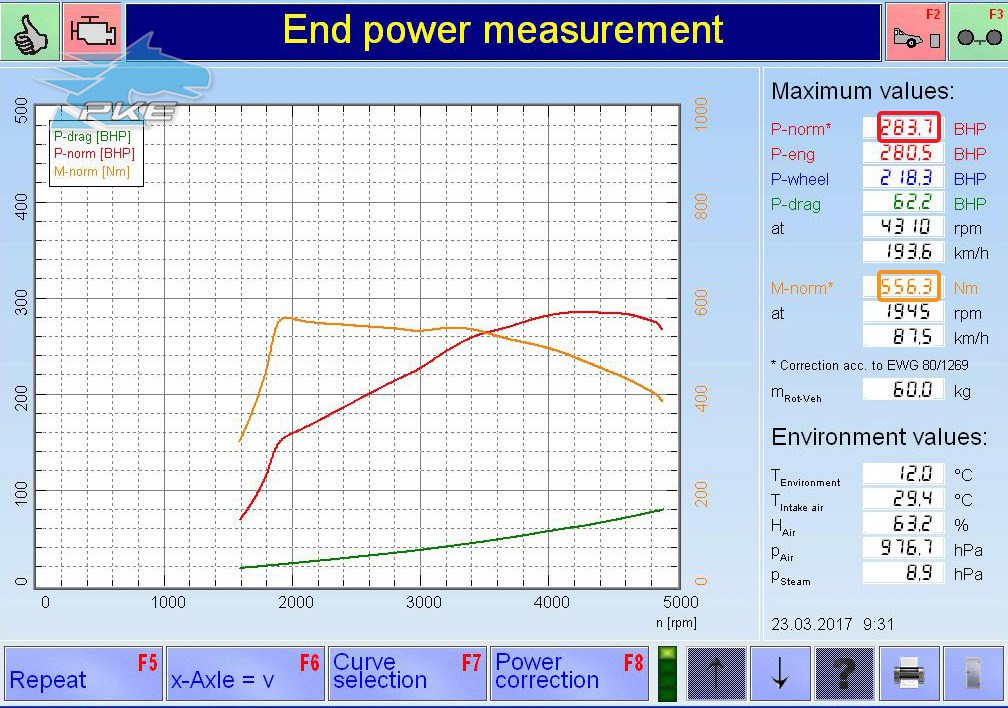Select the highlighted M-norm 556.3 value field
Viewport: 1008px width, 708px height.
(908, 286)
